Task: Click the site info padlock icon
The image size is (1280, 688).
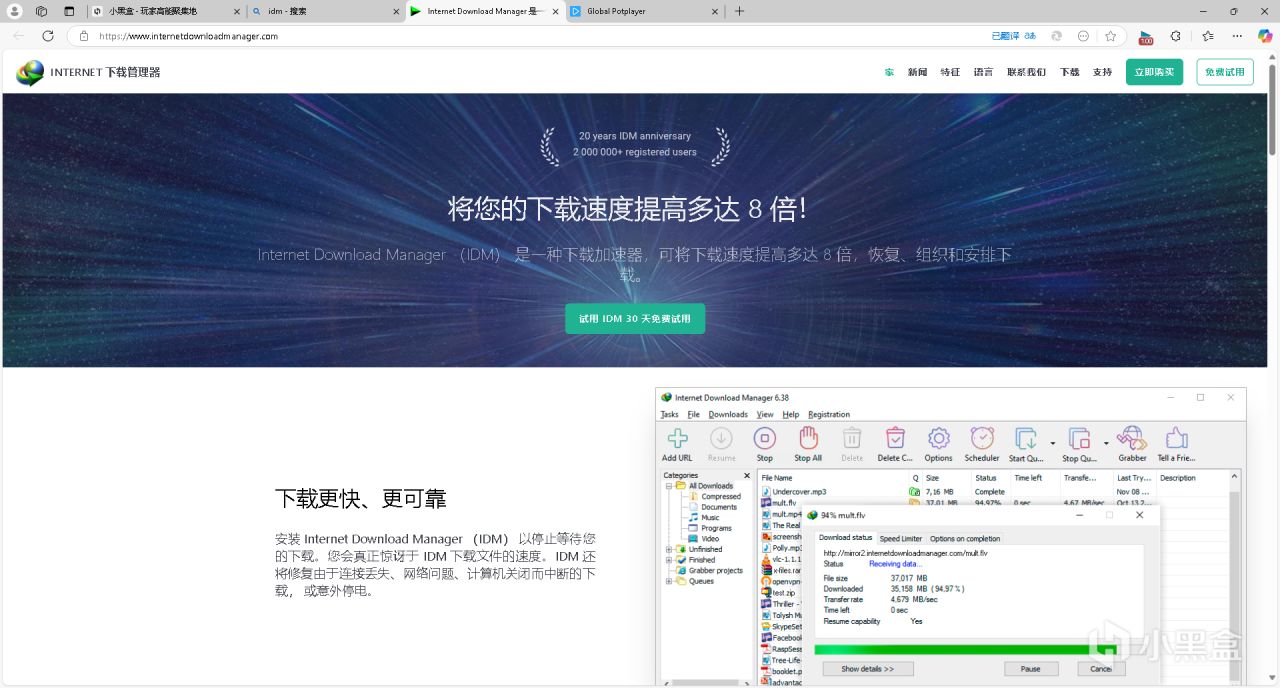Action: (x=84, y=36)
